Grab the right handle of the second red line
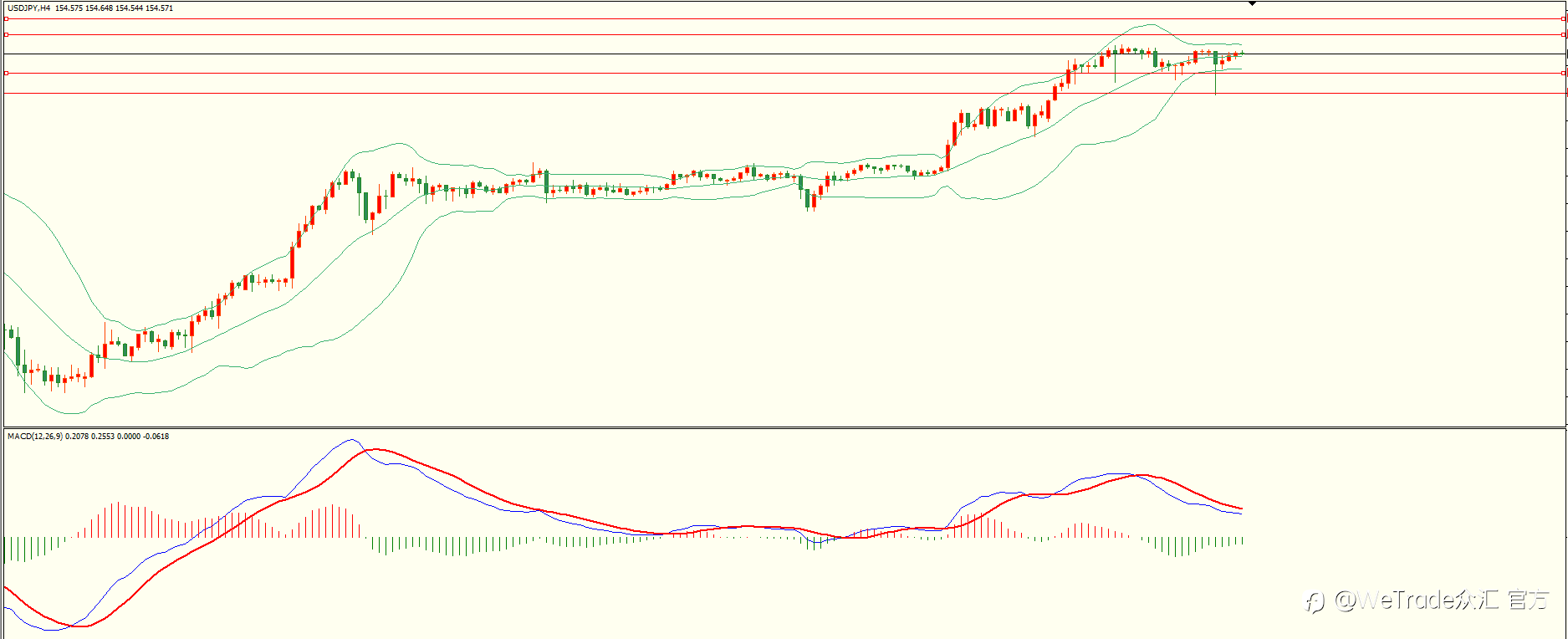1568x639 pixels. click(x=1565, y=34)
